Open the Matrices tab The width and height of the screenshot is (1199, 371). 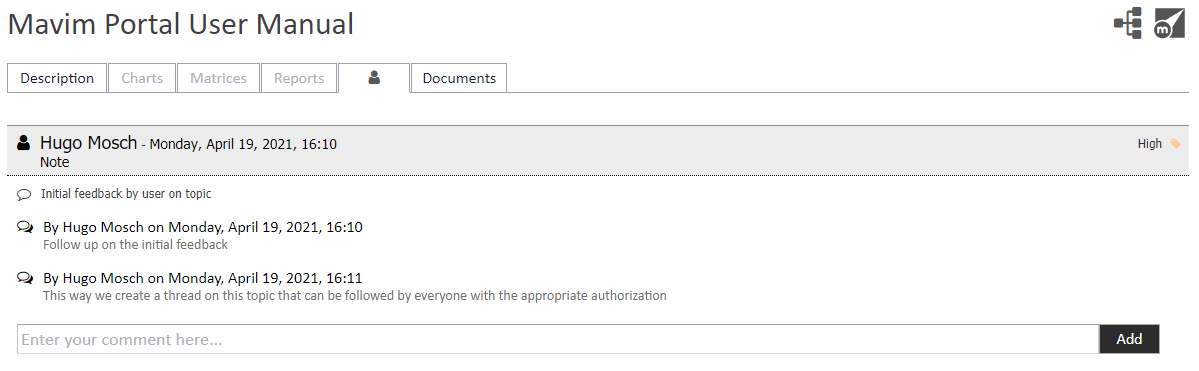(x=218, y=78)
